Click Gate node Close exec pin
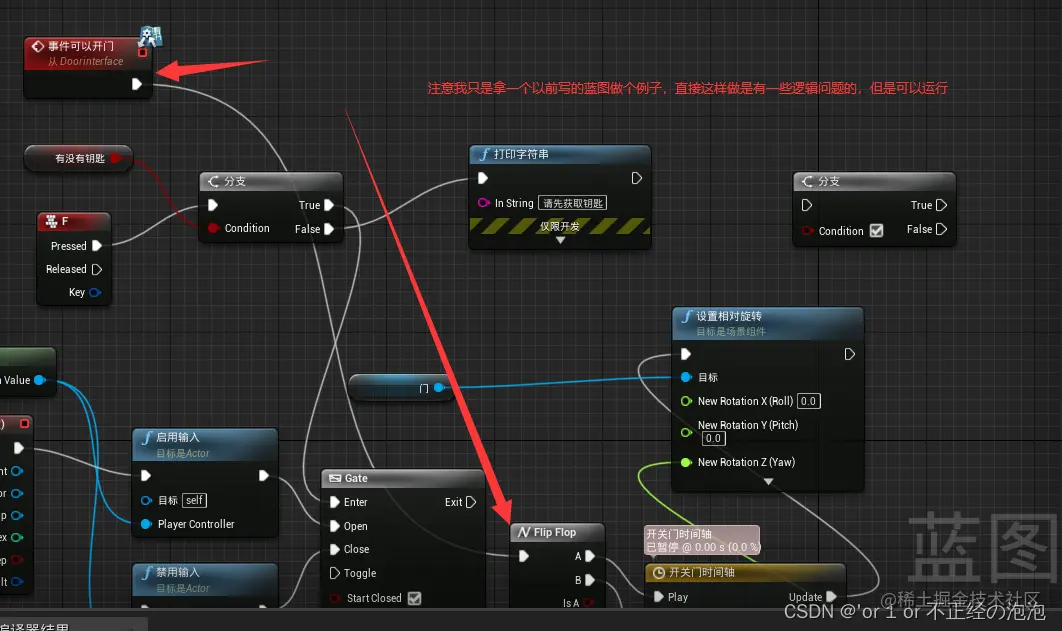This screenshot has width=1062, height=631. [x=335, y=549]
